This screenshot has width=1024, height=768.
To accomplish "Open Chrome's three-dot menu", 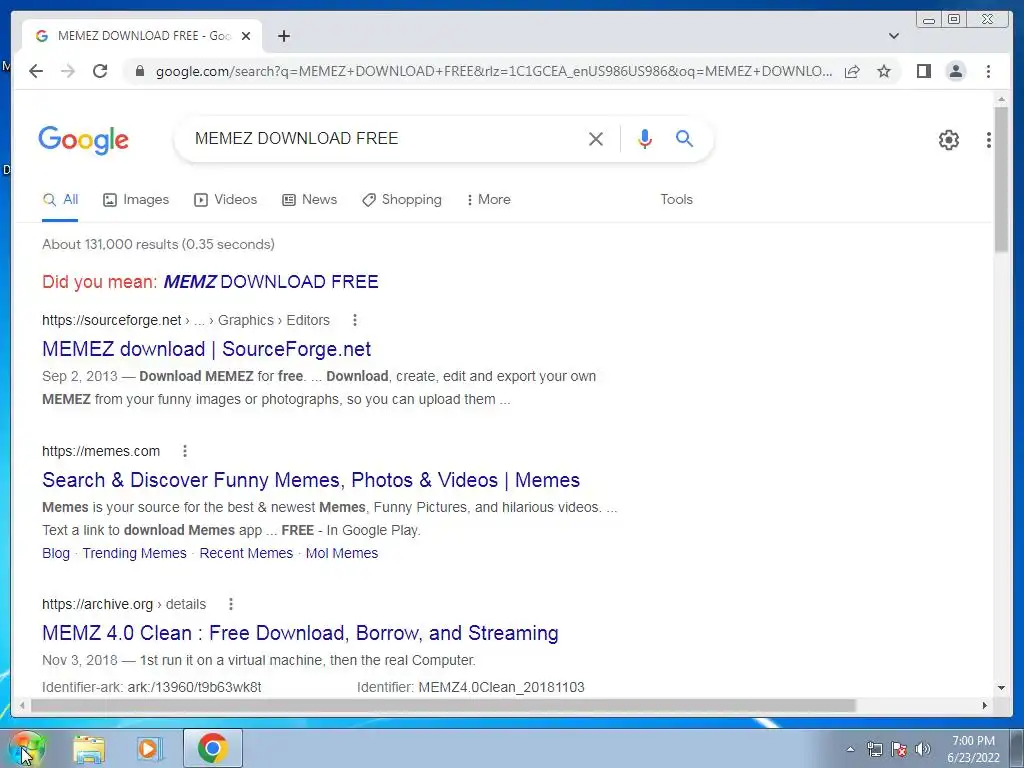I will click(x=988, y=71).
